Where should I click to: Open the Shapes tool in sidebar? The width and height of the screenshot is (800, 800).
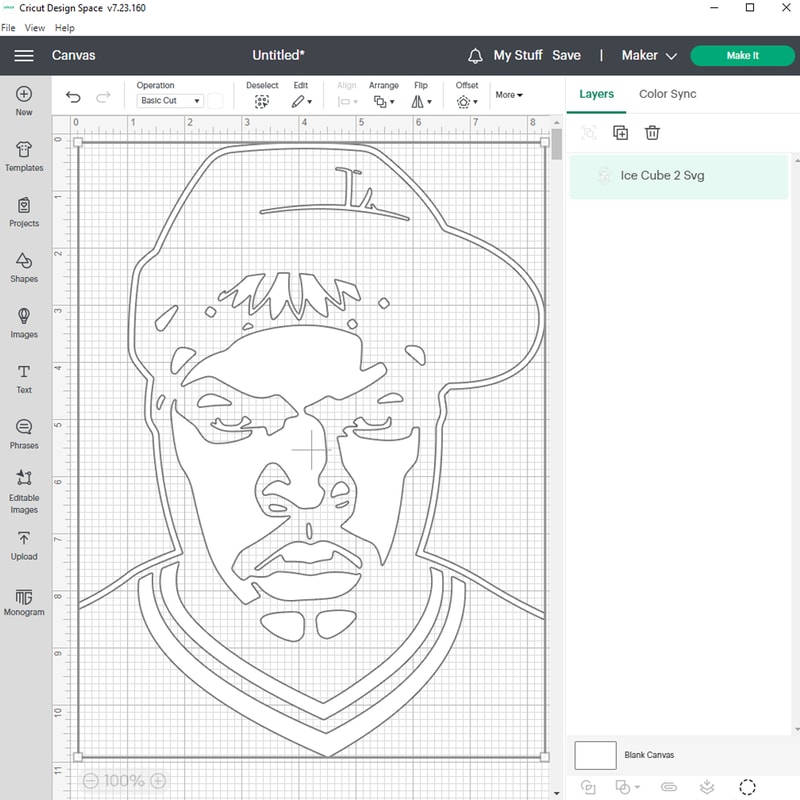point(24,266)
